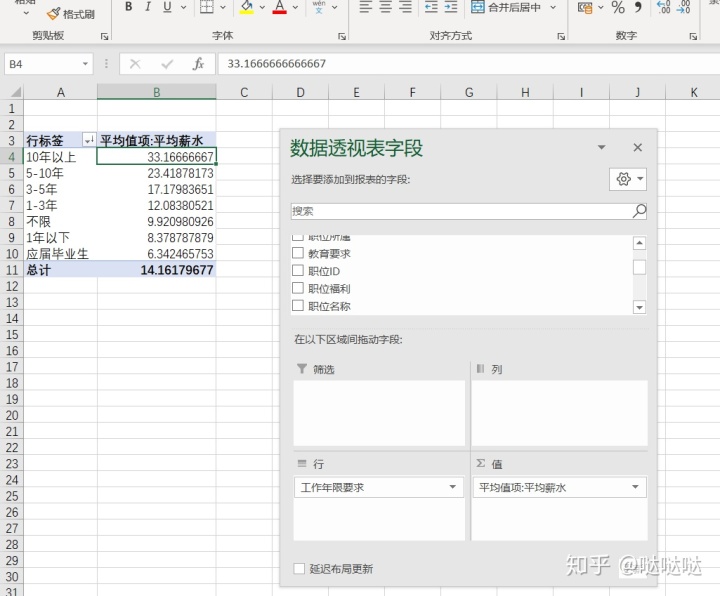Select the 应届毕业生 row label
Viewport: 720px width, 596px height.
pyautogui.click(x=60, y=254)
